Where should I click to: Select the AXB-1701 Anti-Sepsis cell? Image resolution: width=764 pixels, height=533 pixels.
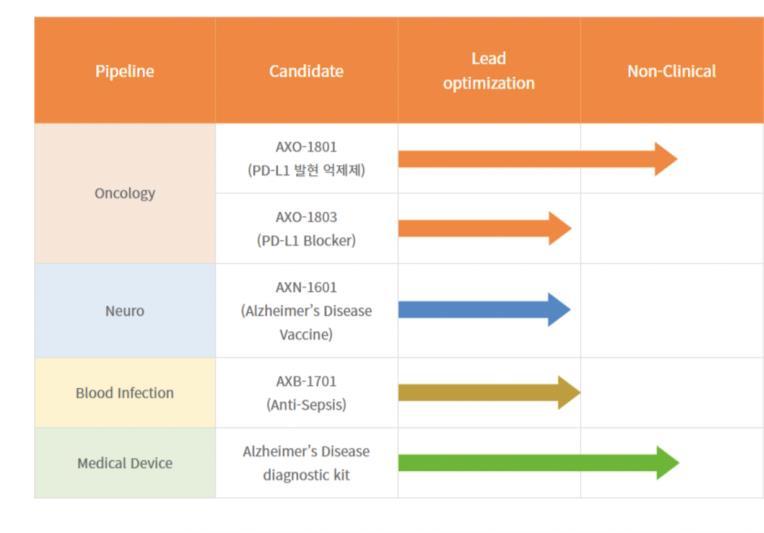(x=306, y=393)
